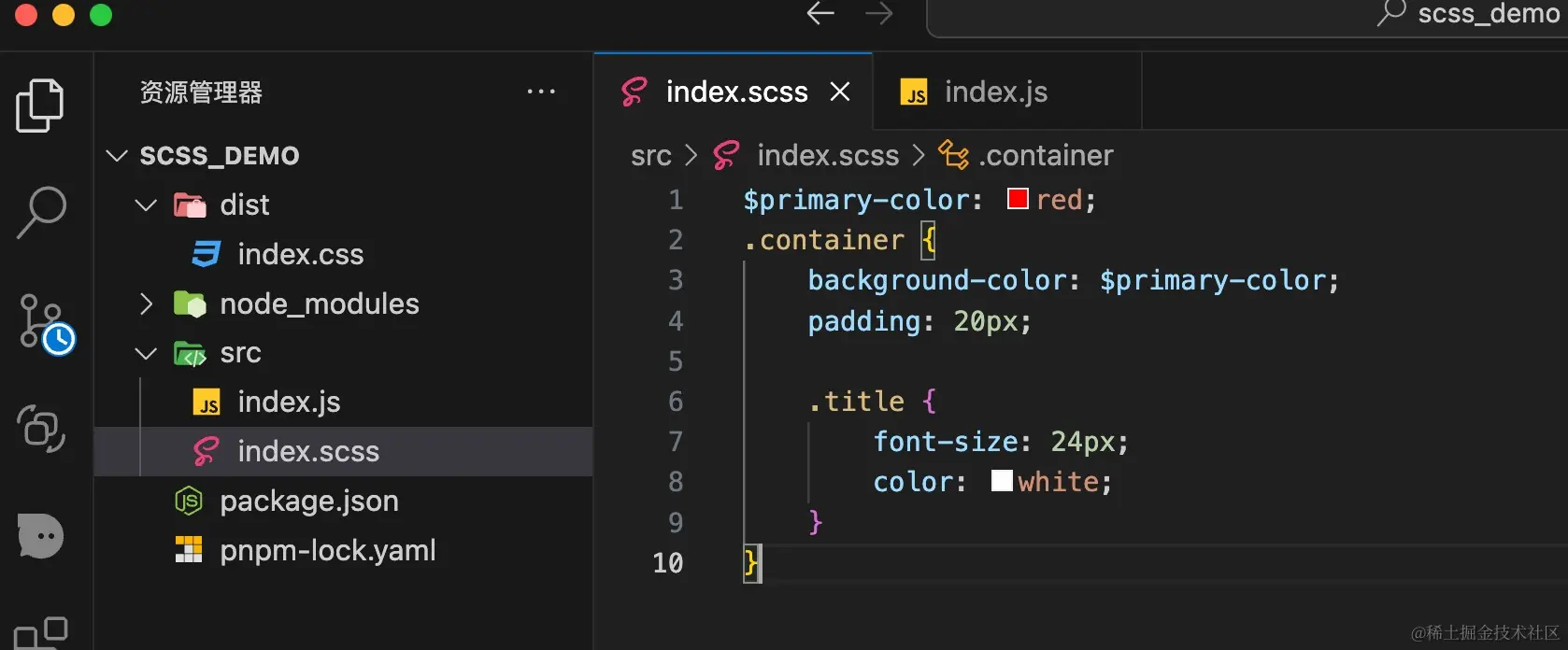Open the Explorer view in activity bar
This screenshot has width=1568, height=650.
[40, 105]
